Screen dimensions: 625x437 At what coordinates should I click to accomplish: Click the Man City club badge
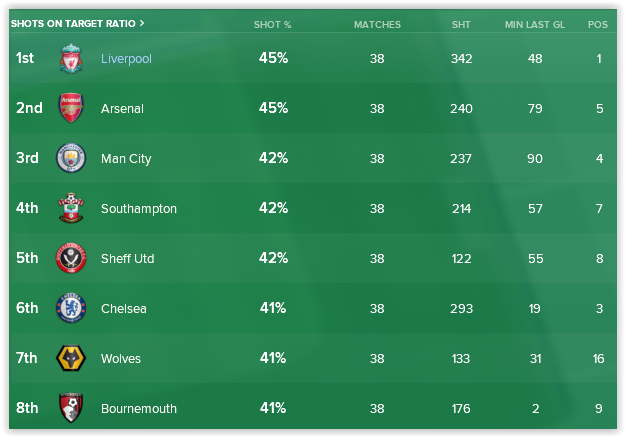(x=71, y=158)
